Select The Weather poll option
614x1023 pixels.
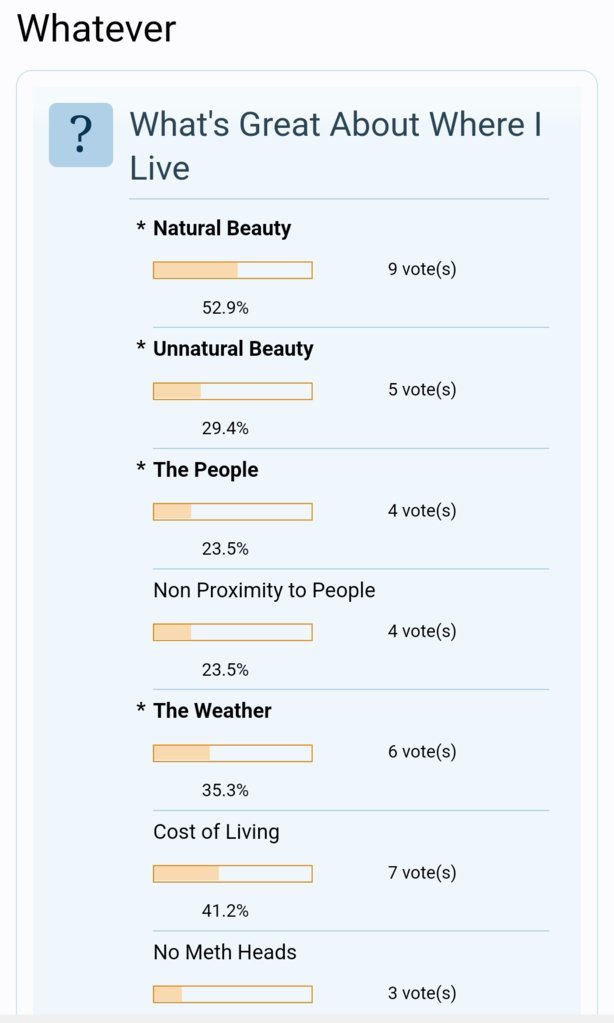(212, 710)
